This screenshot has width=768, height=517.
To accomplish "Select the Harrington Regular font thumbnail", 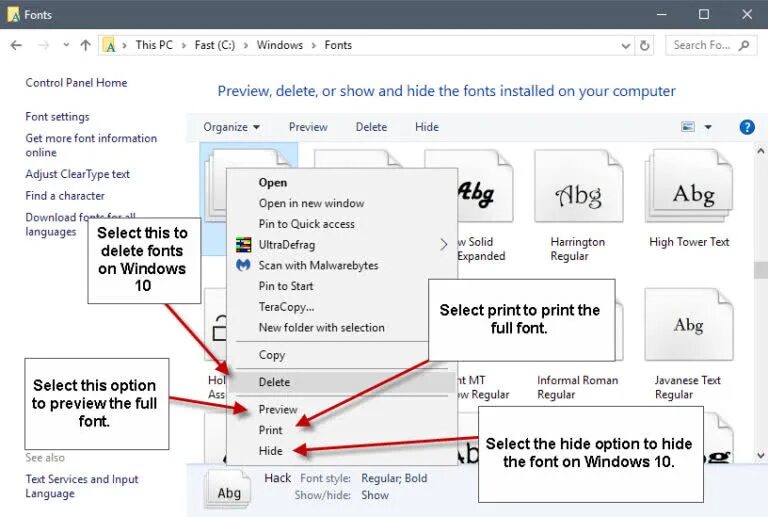I will [x=578, y=187].
